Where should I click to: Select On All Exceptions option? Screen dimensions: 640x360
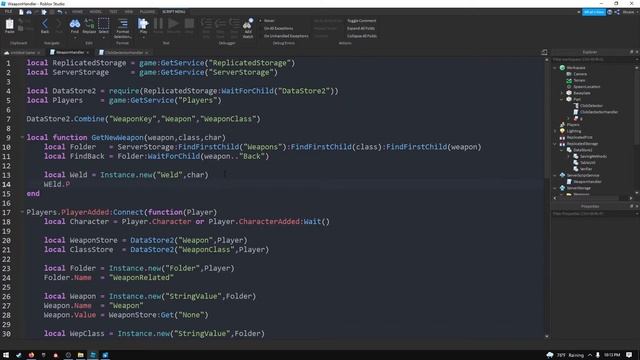(x=278, y=29)
